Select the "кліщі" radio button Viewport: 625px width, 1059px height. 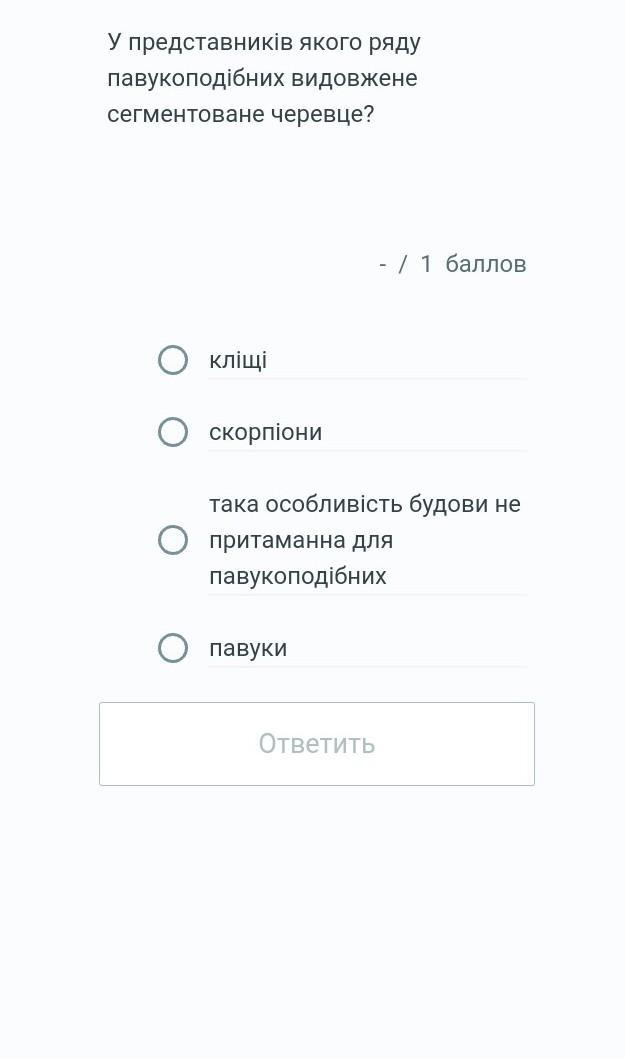pos(173,360)
